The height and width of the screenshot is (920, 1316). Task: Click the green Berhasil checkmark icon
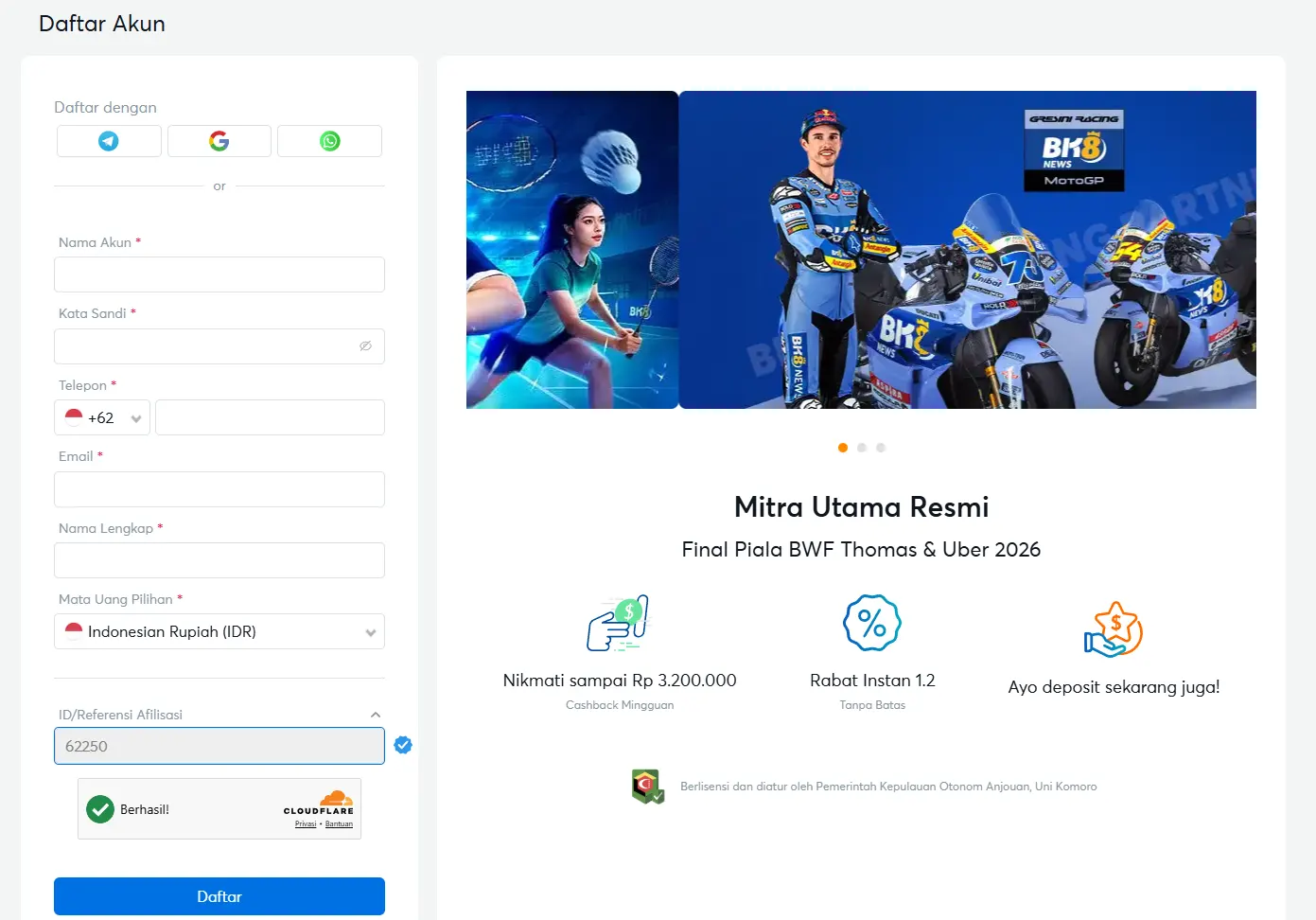click(x=100, y=809)
